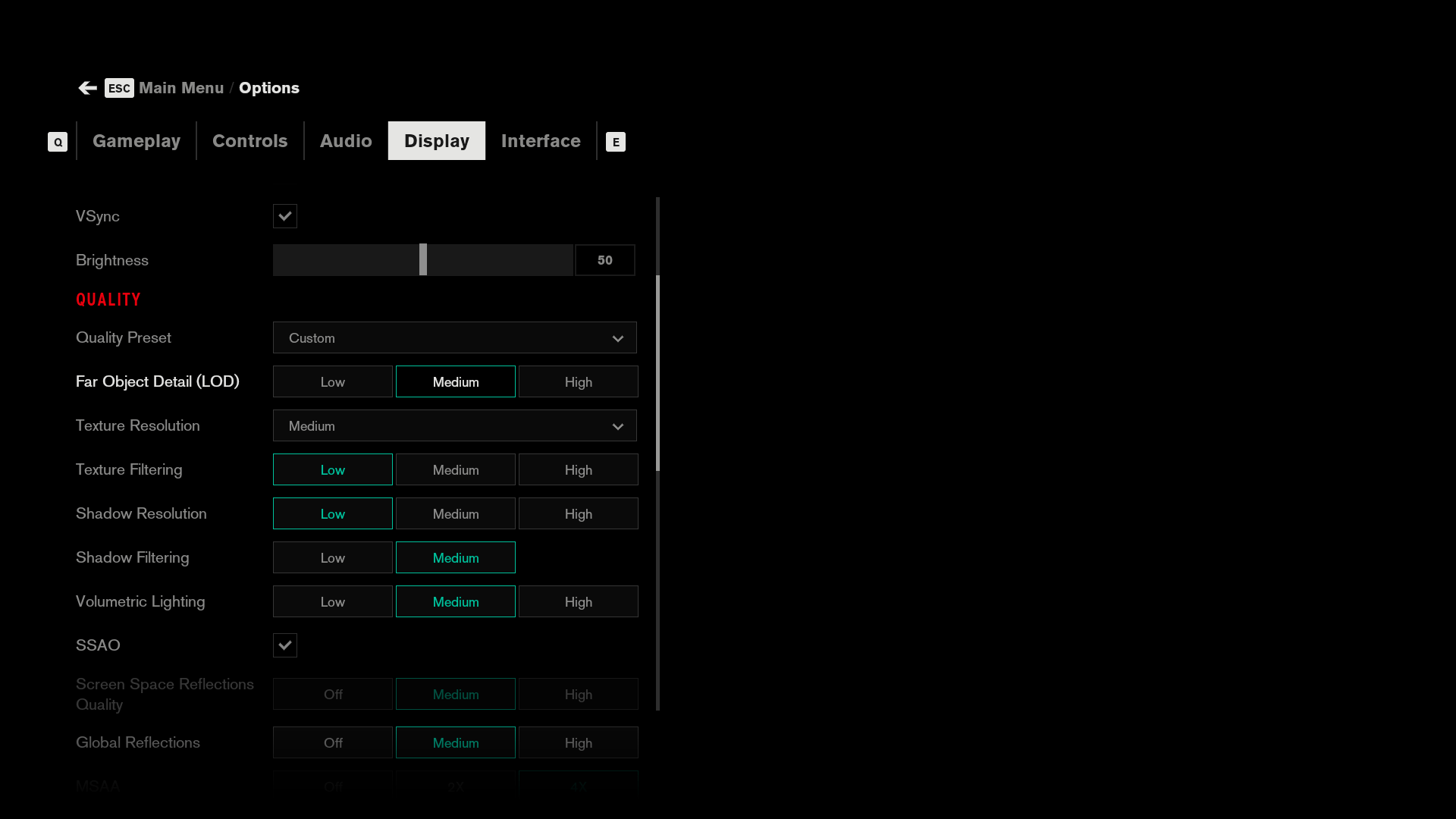Select High for Far Object Detail
The image size is (1456, 819).
point(578,382)
